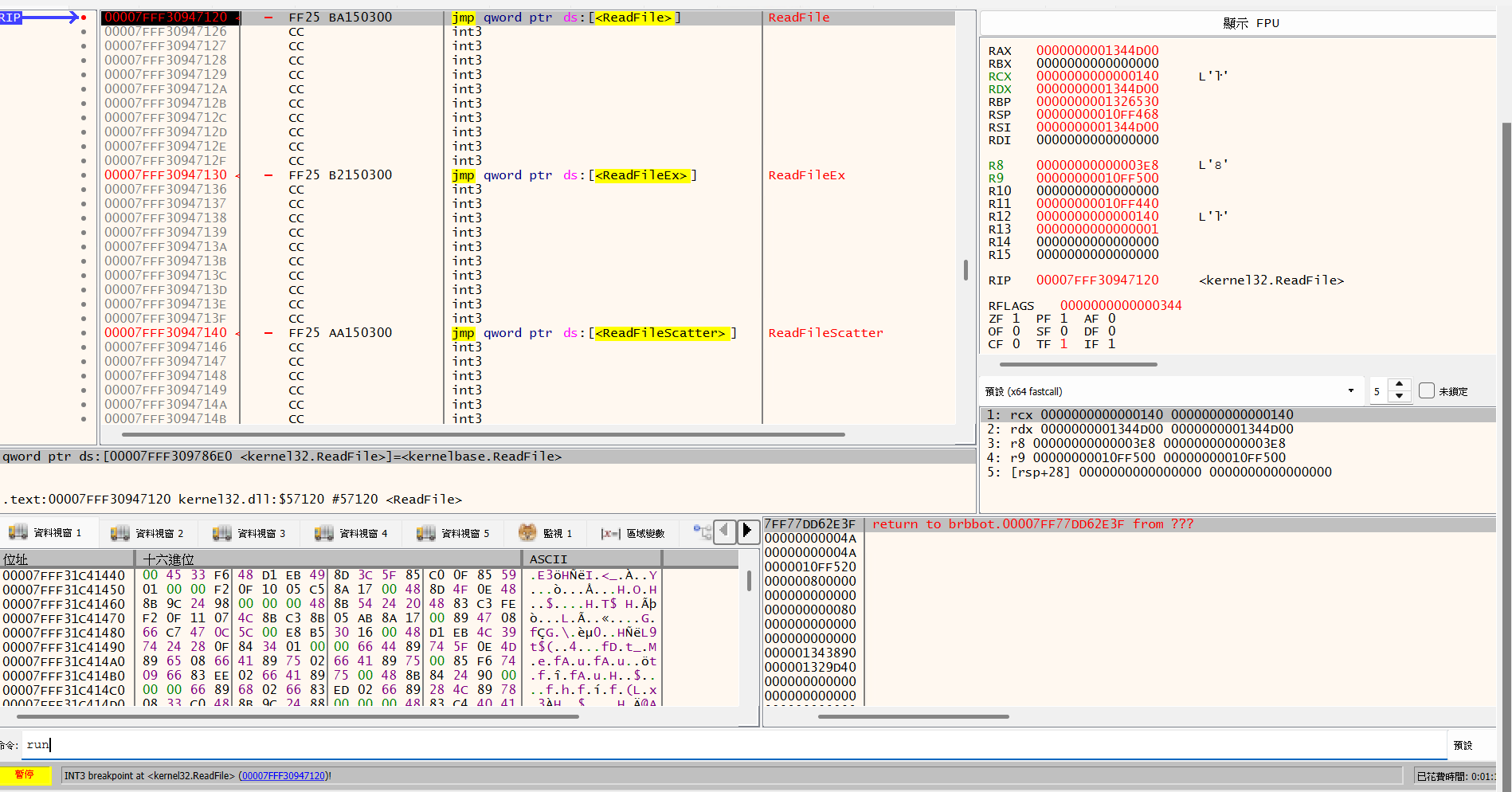Click the 顯示 FPU button
1512x792 pixels.
click(1250, 23)
